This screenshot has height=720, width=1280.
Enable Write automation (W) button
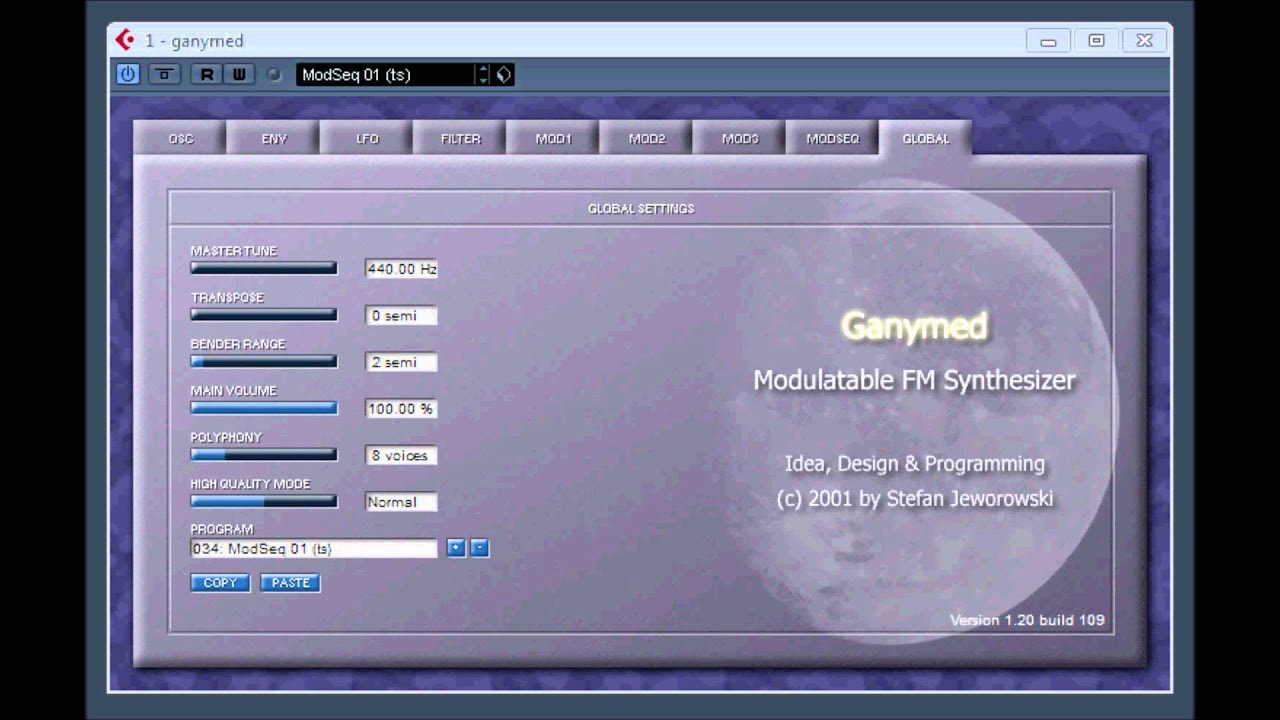[239, 74]
